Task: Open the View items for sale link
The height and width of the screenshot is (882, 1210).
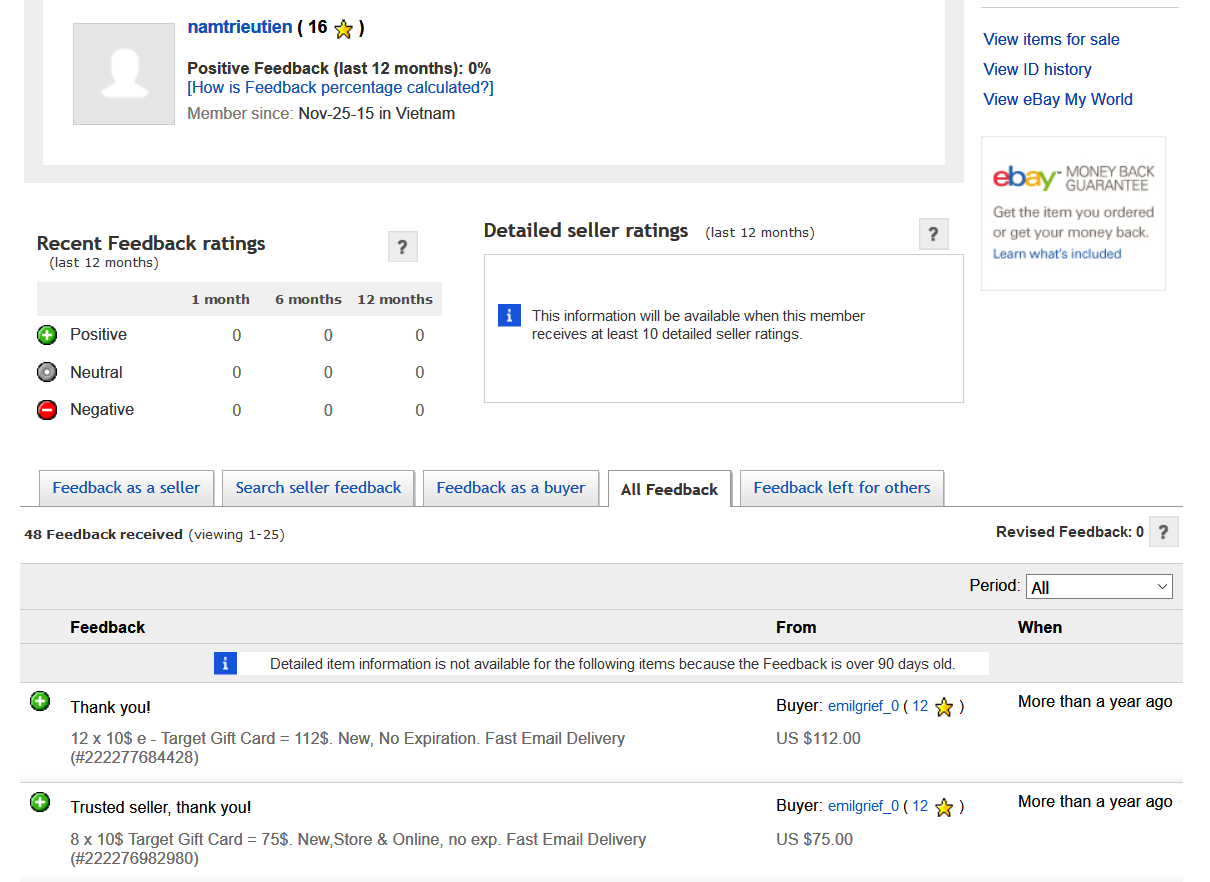Action: [x=1051, y=40]
